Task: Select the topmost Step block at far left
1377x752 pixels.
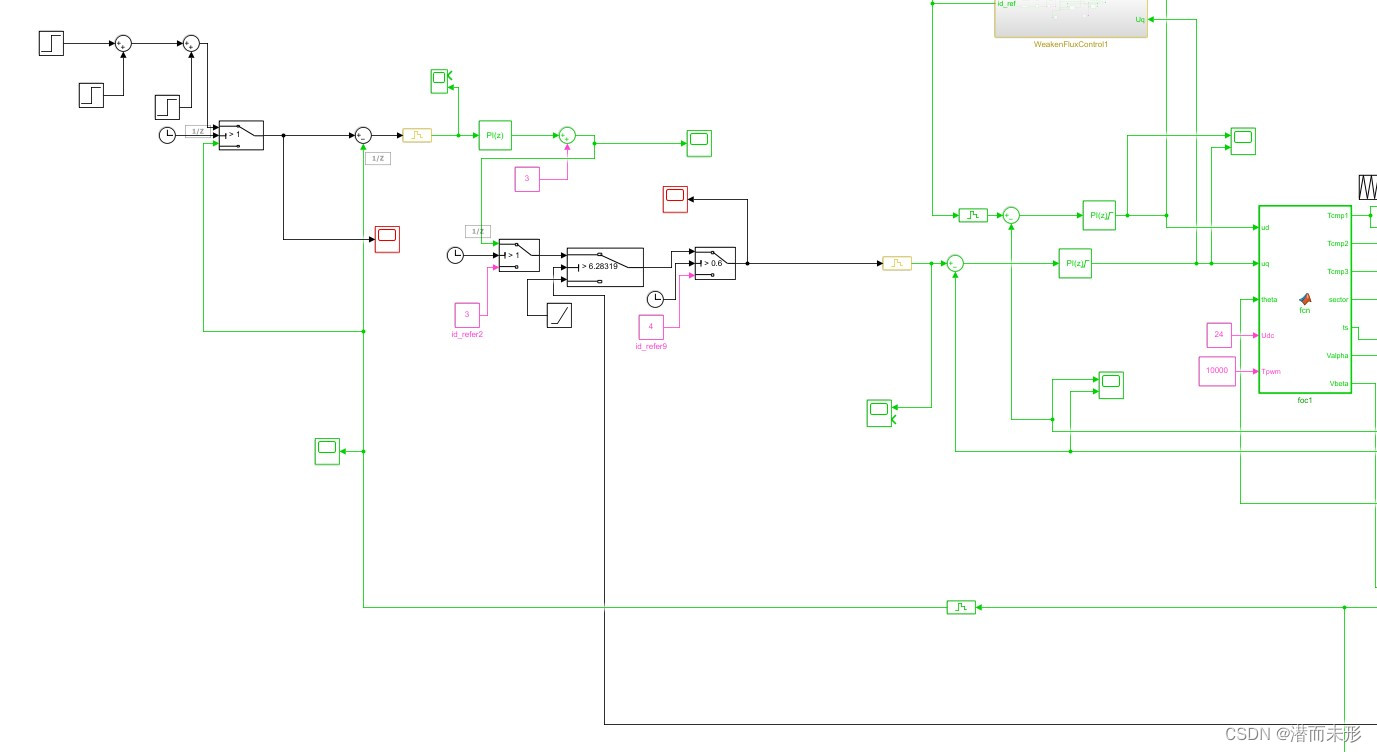Action: point(51,43)
